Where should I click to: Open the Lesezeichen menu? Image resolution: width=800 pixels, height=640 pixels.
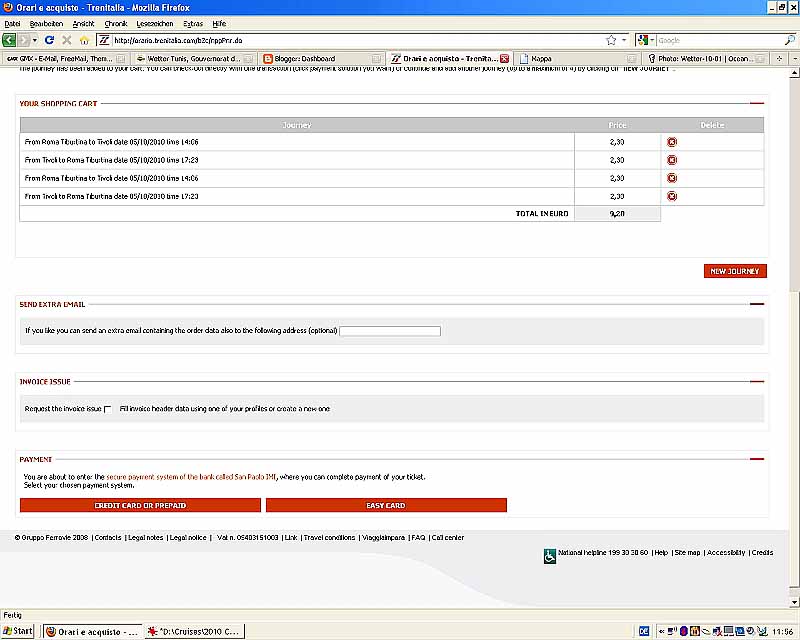tap(155, 23)
